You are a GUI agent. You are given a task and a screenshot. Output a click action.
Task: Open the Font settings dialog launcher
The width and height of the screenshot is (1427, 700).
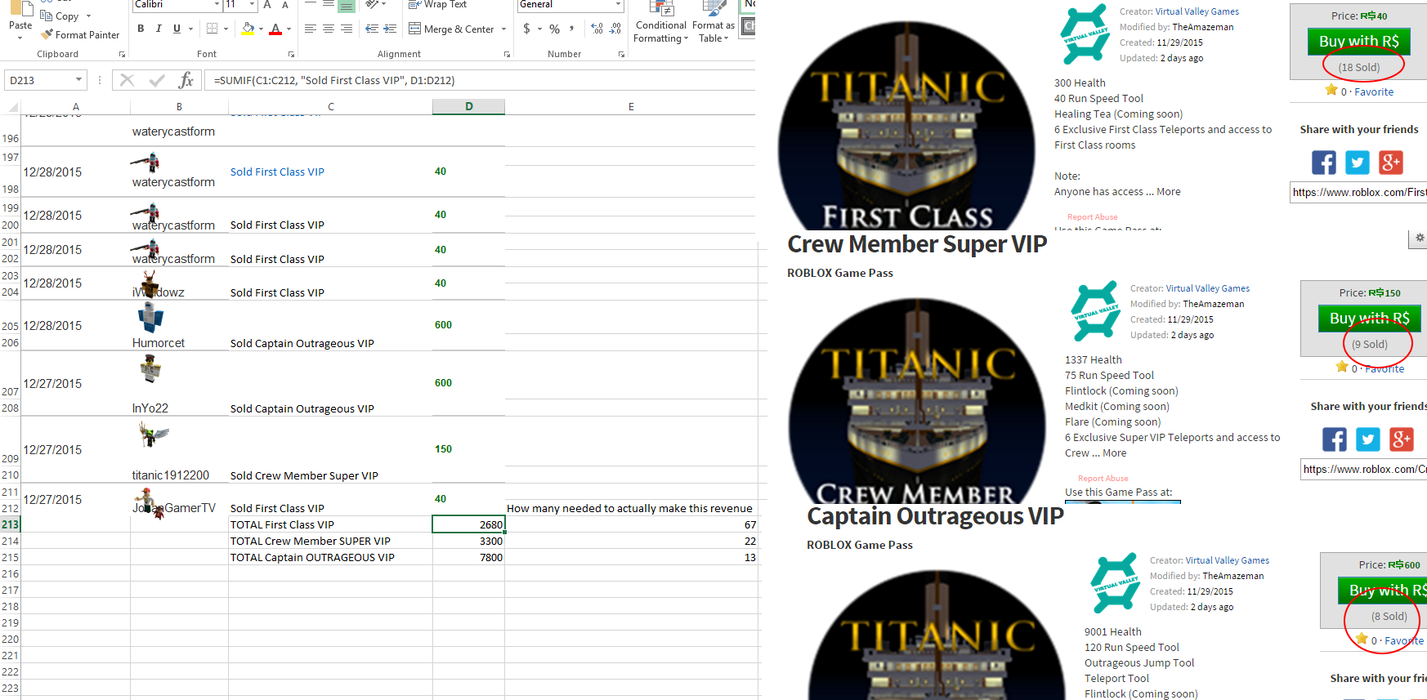(291, 54)
